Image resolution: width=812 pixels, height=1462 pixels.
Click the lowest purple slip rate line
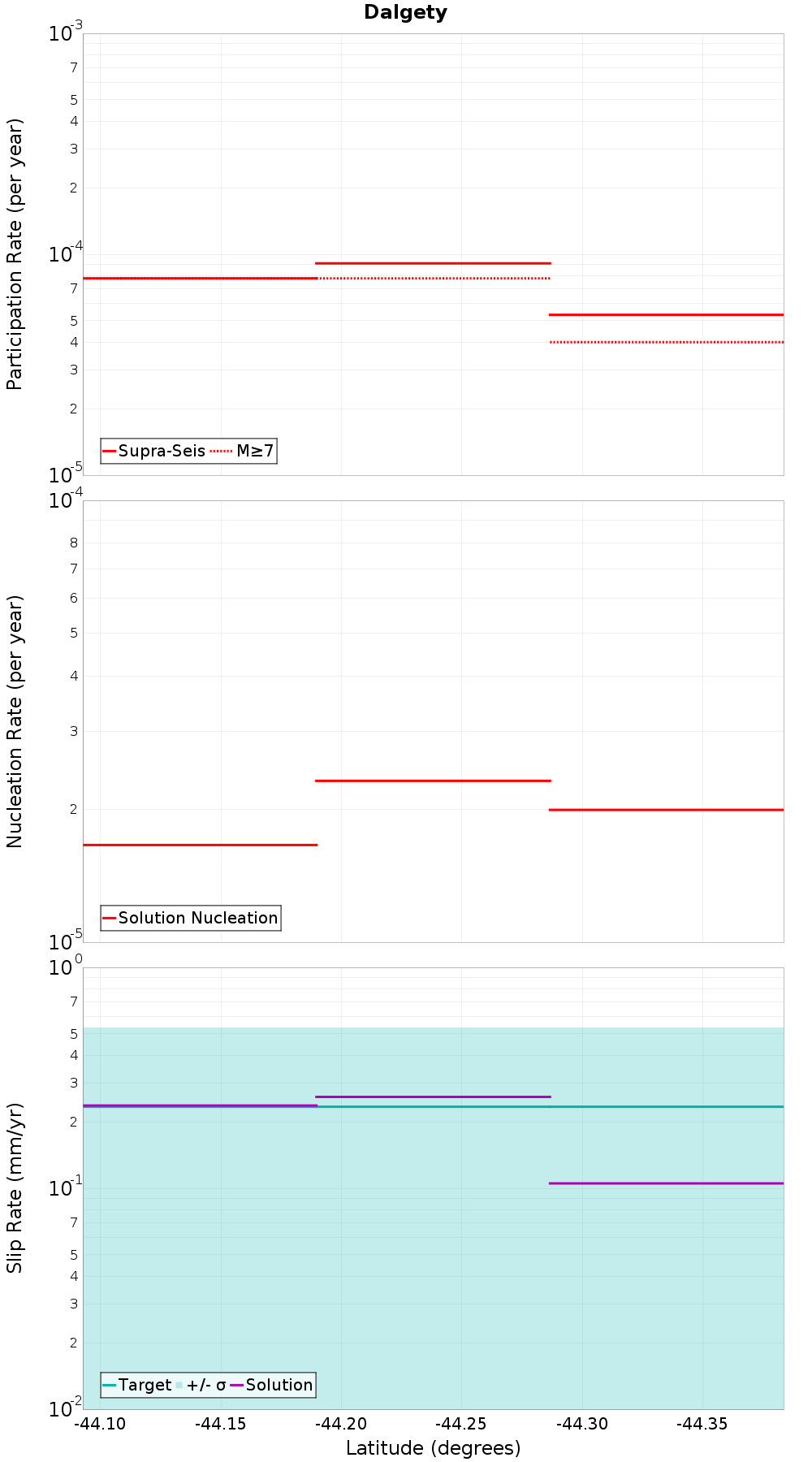pos(667,1183)
